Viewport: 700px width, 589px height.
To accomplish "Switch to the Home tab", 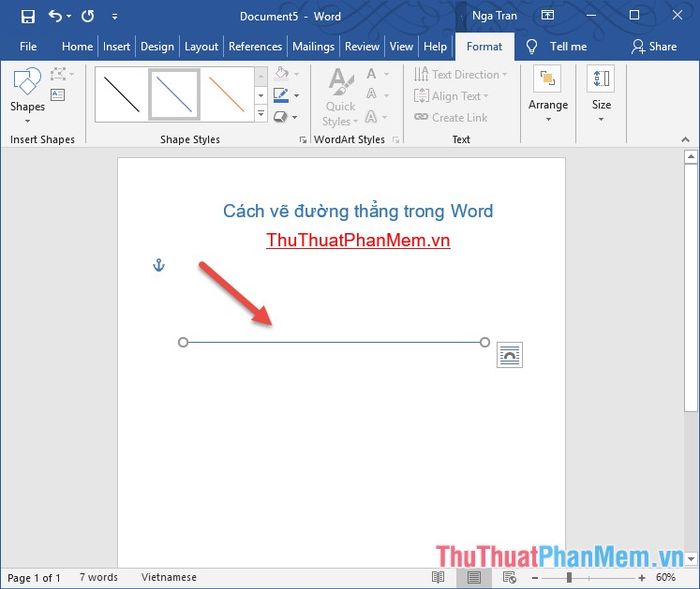I will tap(77, 46).
